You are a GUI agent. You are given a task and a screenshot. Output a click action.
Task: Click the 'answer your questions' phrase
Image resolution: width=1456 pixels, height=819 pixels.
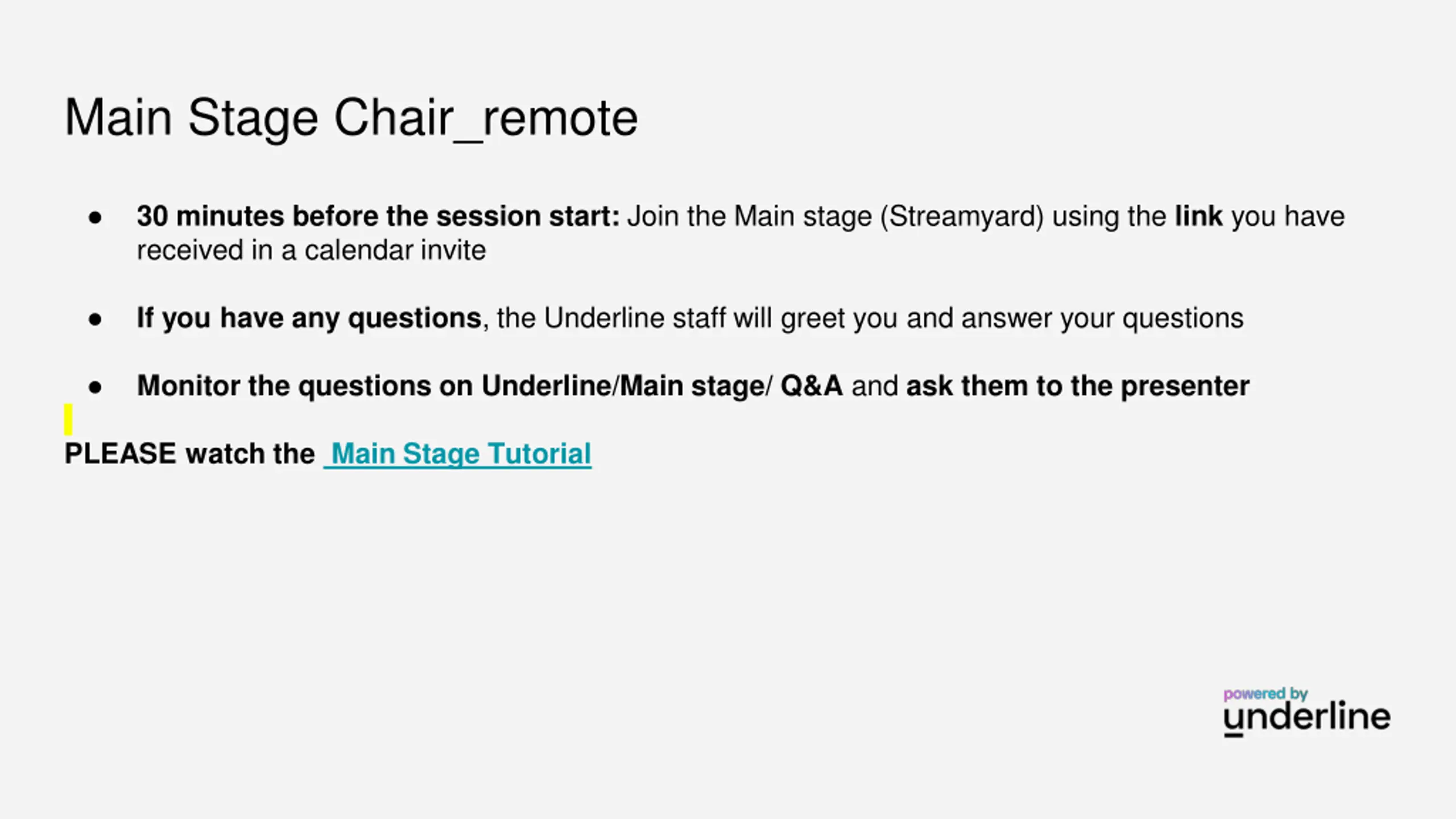point(1102,319)
